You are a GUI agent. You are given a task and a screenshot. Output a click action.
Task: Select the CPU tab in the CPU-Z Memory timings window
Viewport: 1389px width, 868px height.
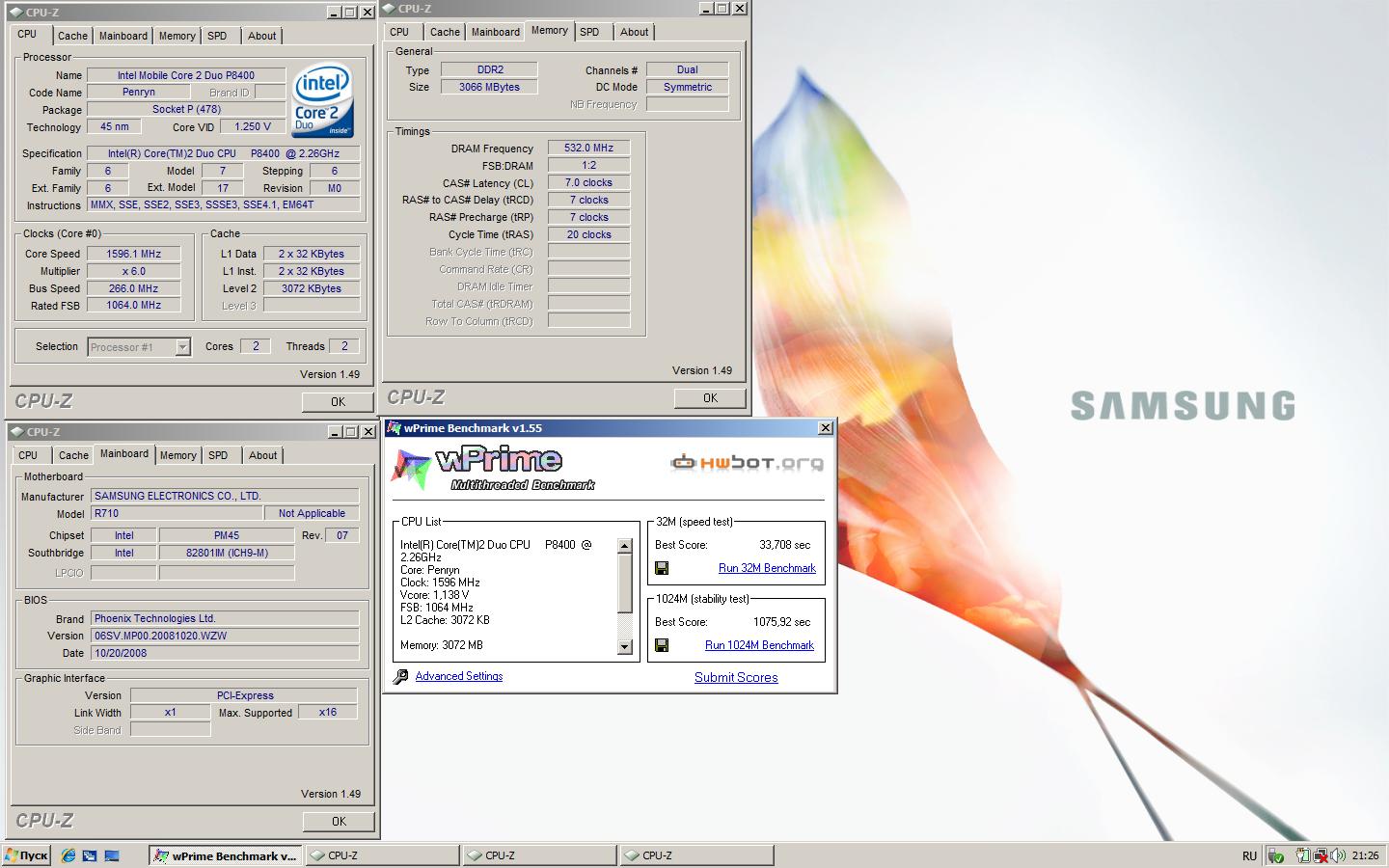point(399,32)
